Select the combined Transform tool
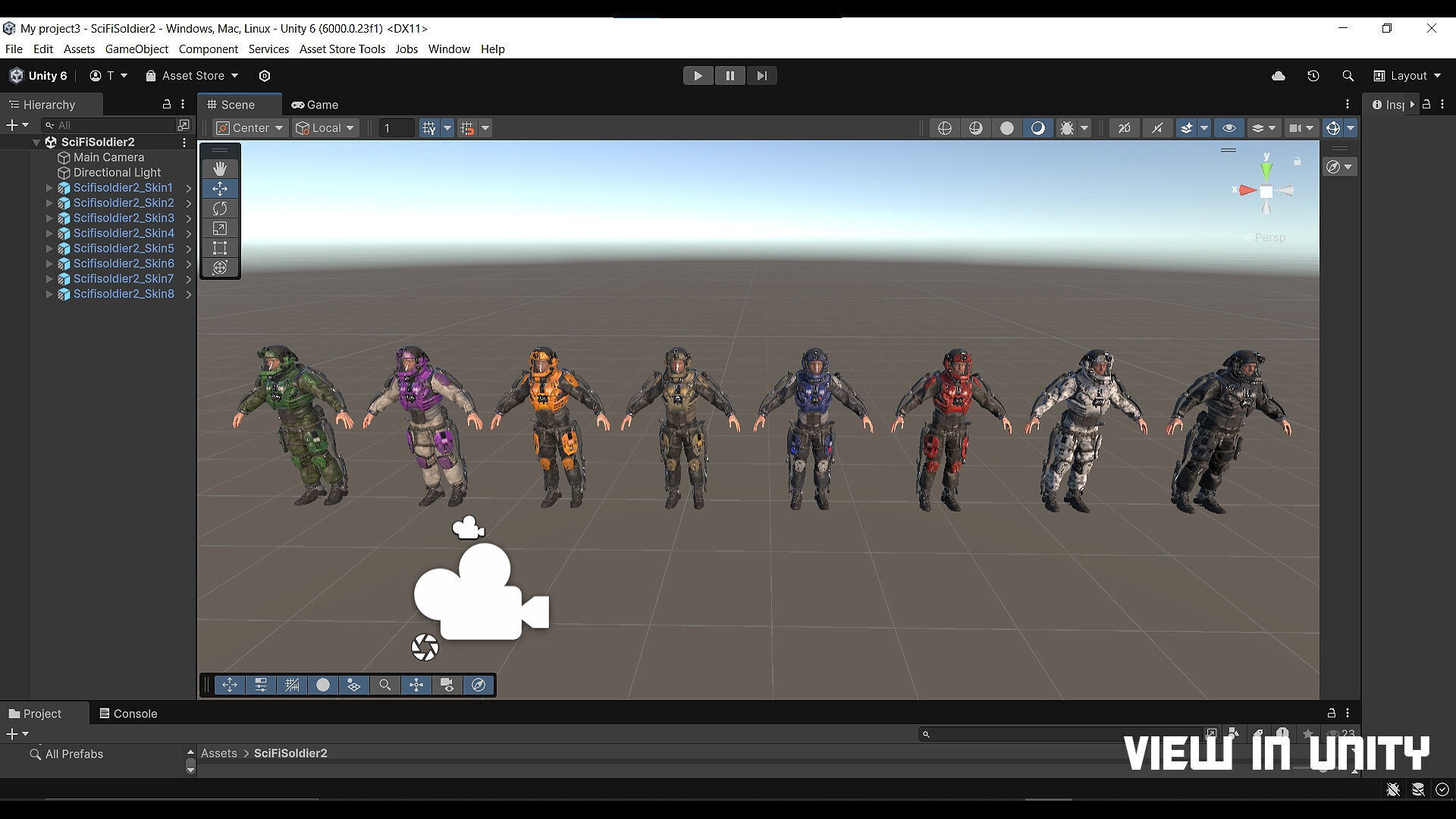Screen dimensions: 1456x819 (x=220, y=268)
